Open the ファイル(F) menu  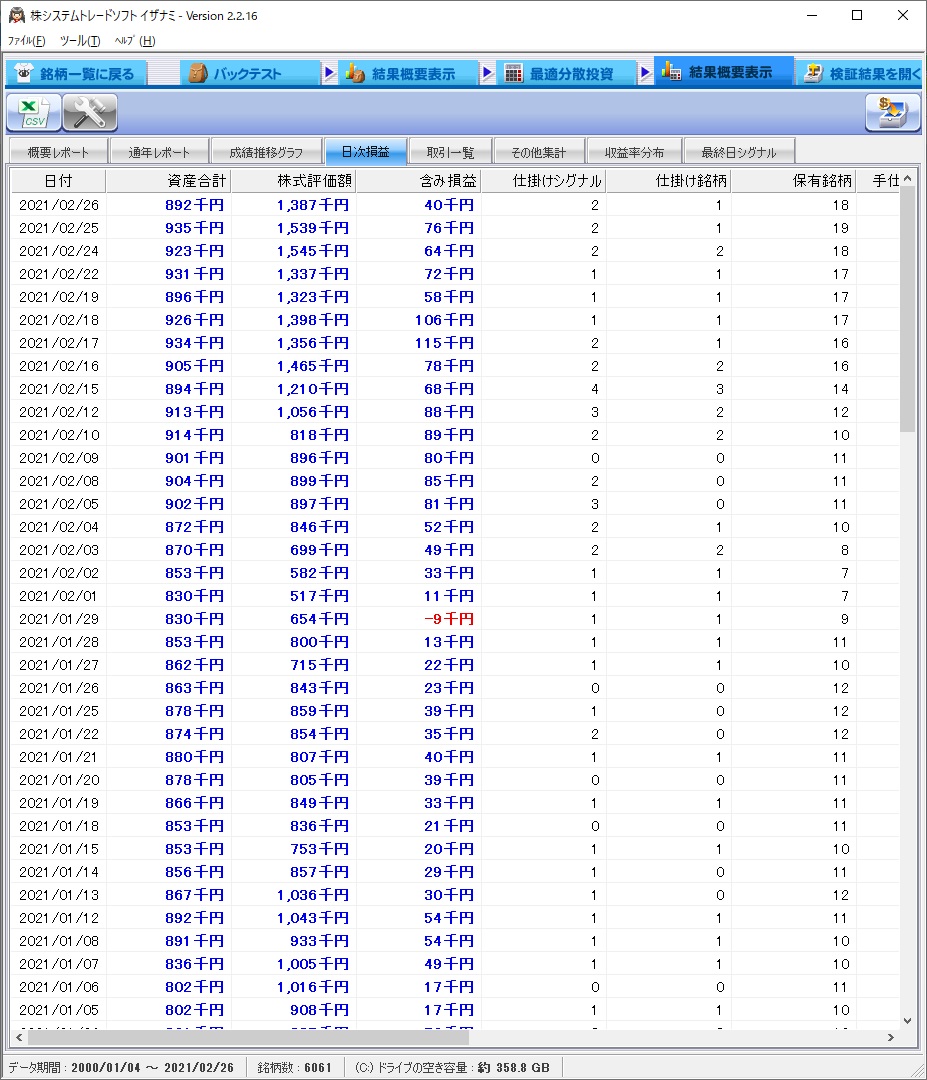pos(27,41)
